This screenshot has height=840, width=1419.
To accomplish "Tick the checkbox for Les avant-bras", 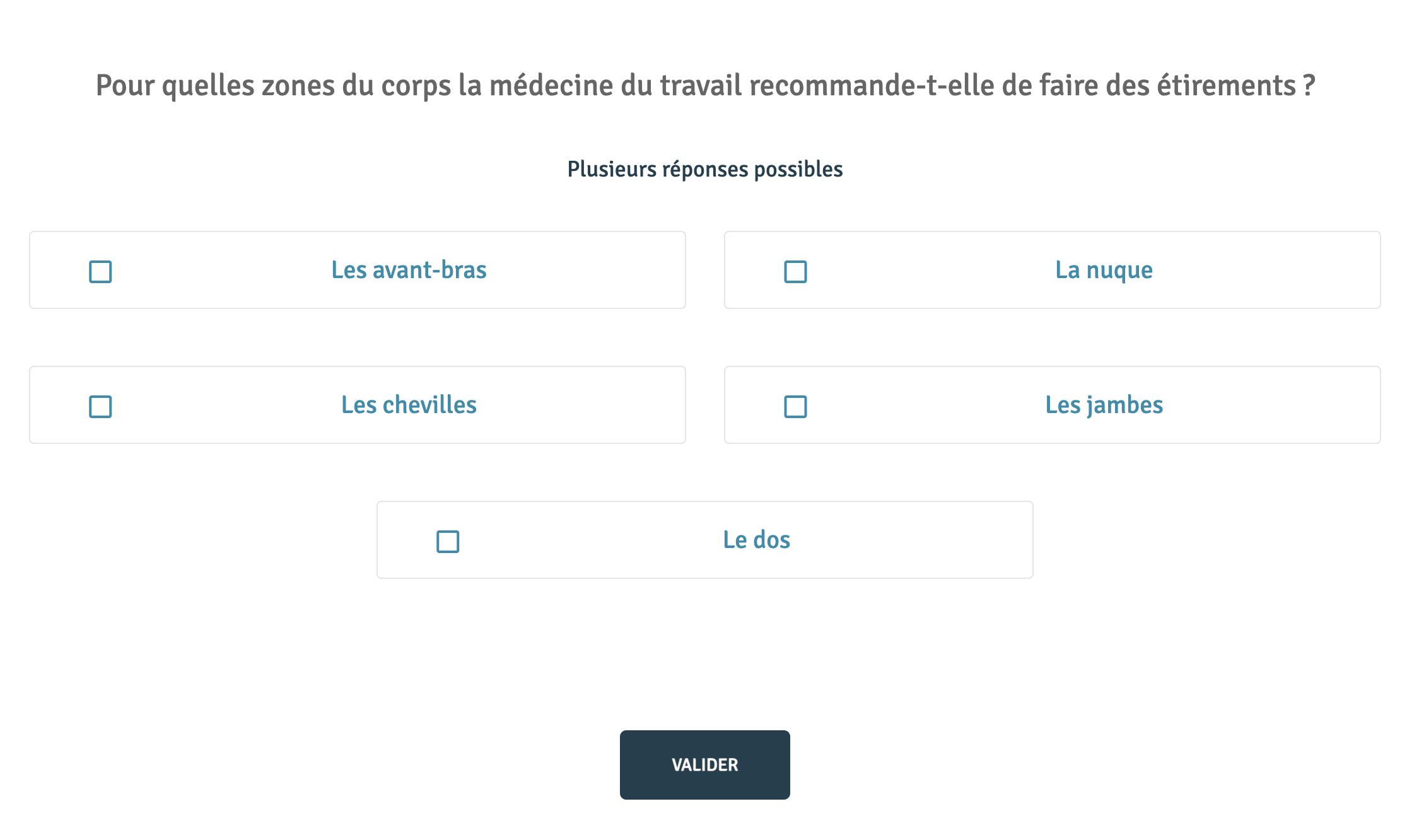I will click(100, 272).
